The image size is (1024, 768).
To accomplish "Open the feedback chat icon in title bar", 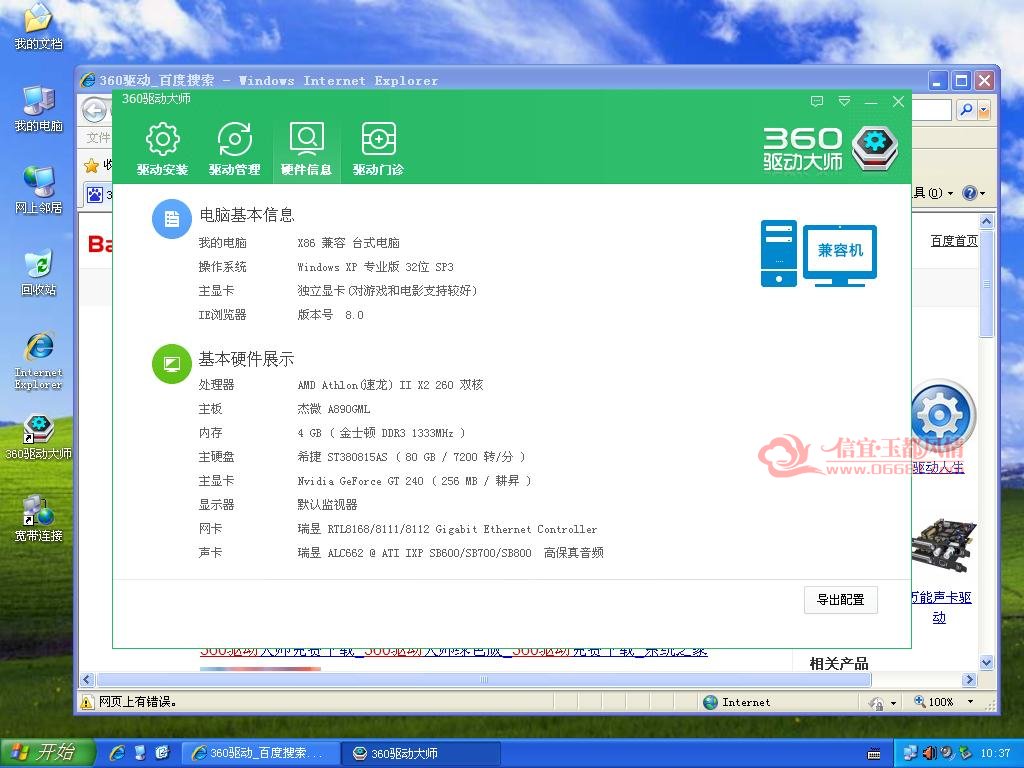I will (816, 102).
